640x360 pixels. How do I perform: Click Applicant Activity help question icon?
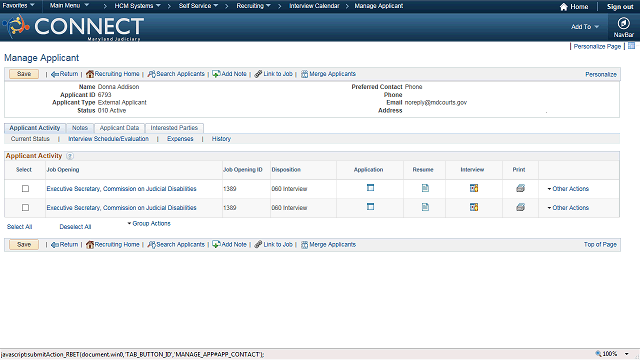click(70, 156)
